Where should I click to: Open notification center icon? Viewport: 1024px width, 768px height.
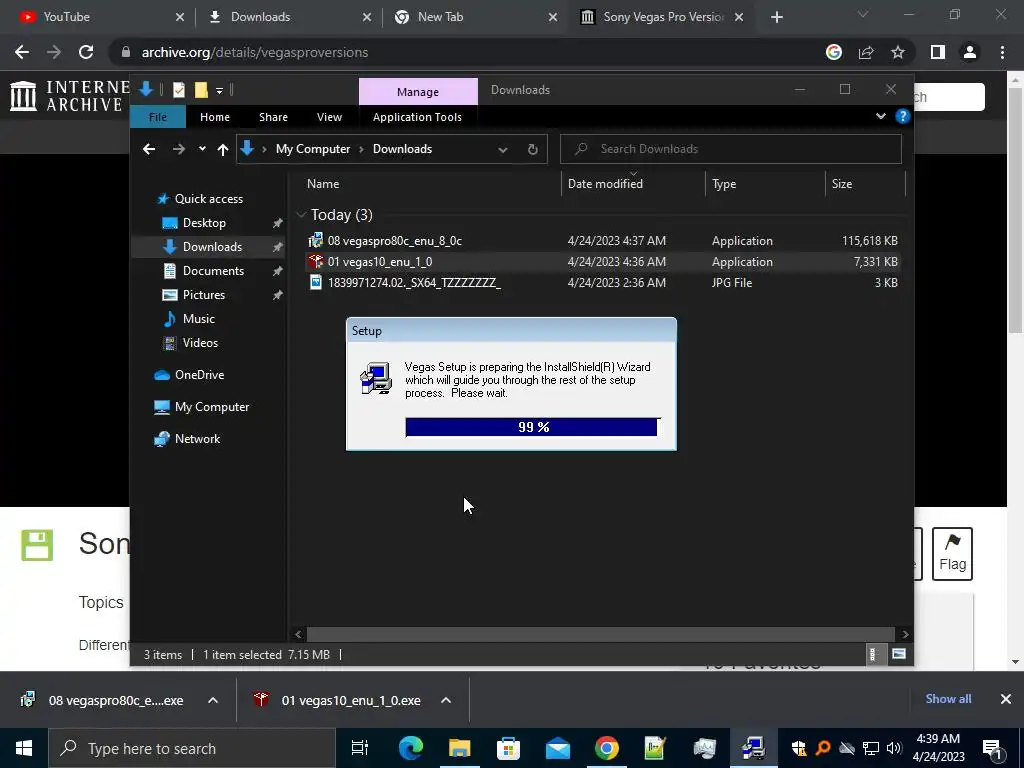pyautogui.click(x=993, y=748)
